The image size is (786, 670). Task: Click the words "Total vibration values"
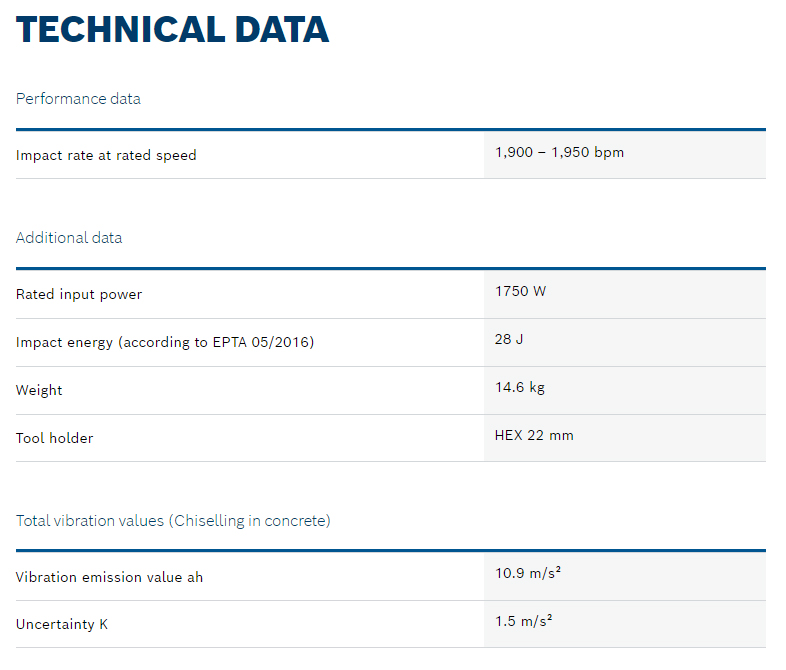pyautogui.click(x=90, y=521)
